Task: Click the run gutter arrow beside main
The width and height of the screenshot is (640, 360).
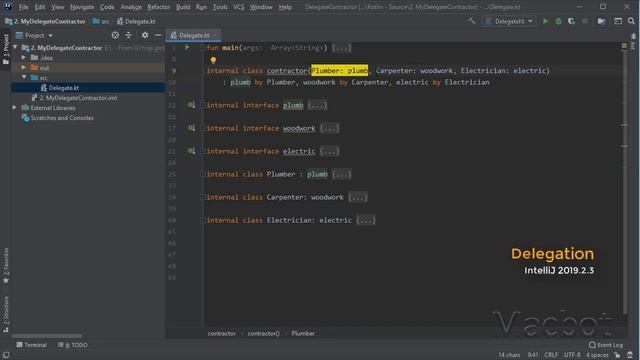Action: point(187,47)
